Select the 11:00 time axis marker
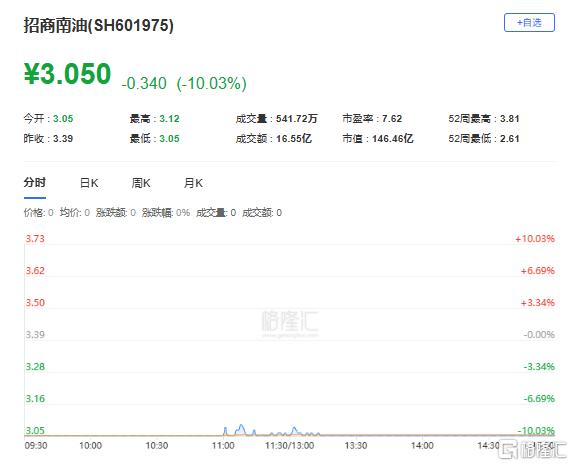573x466 pixels. [x=223, y=446]
